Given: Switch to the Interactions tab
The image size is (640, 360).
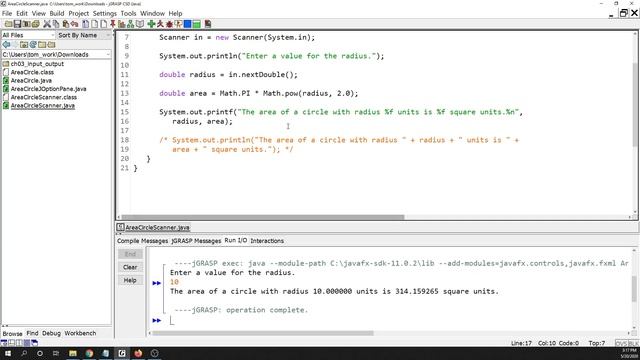Looking at the screenshot, I should pos(267,241).
